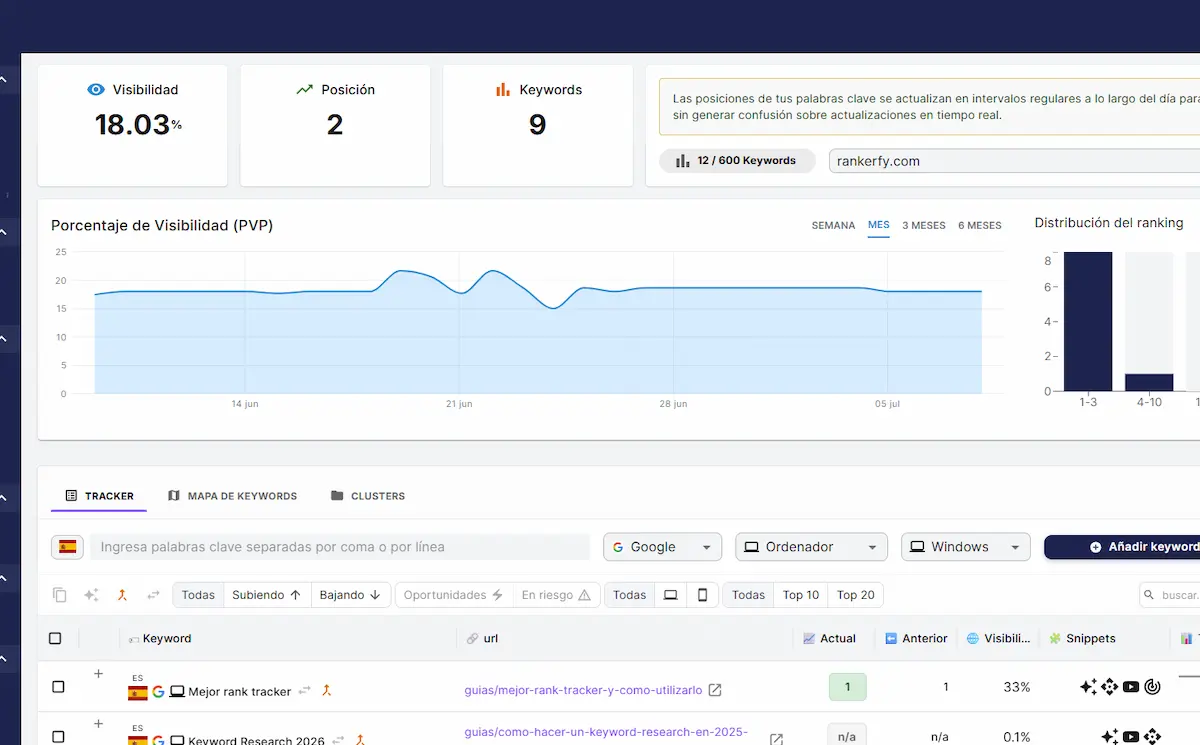Click the Todas button next to Top 10

(x=748, y=595)
